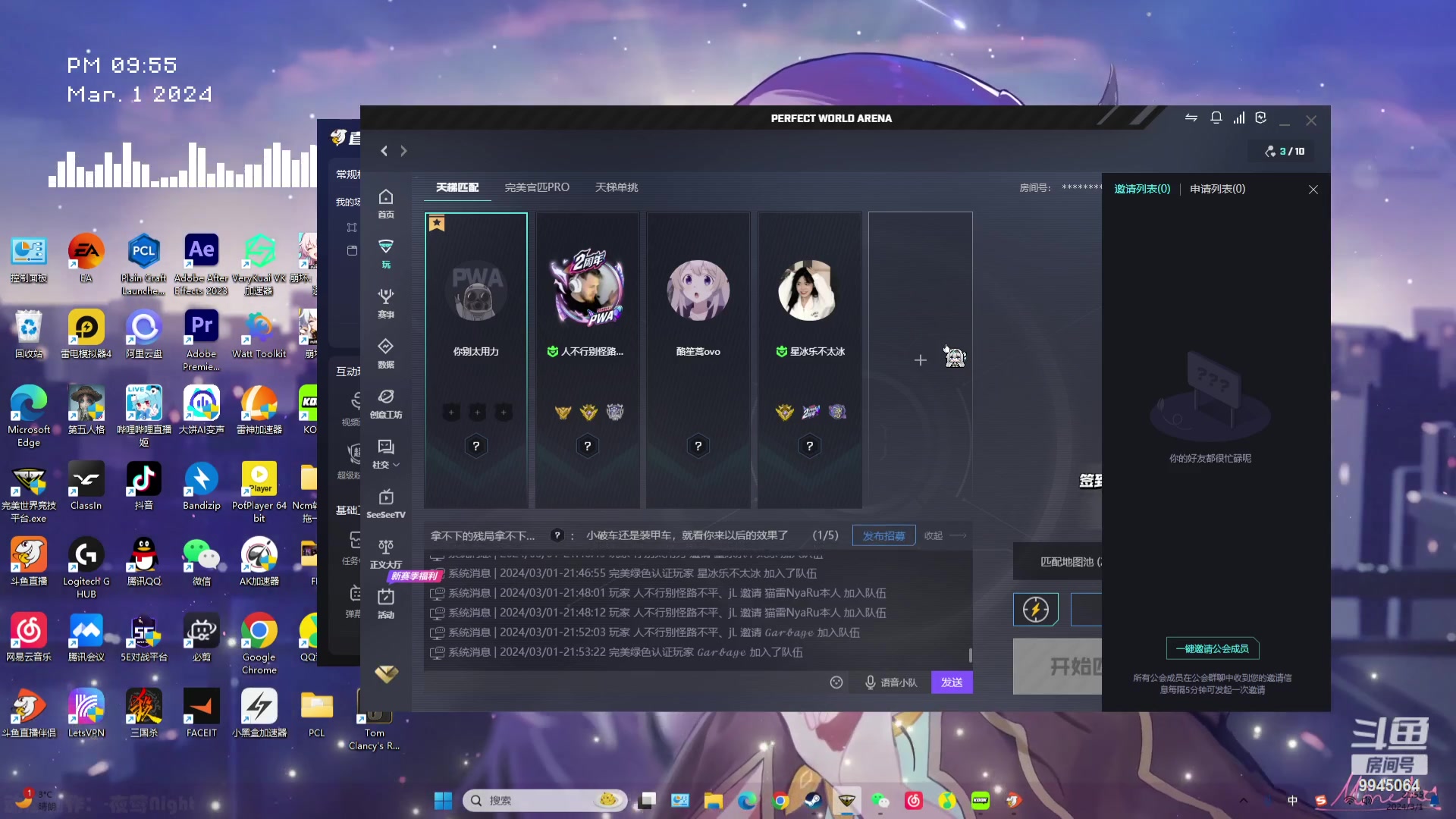The image size is (1456, 819).
Task: Add a player to the empty slot
Action: tap(921, 360)
